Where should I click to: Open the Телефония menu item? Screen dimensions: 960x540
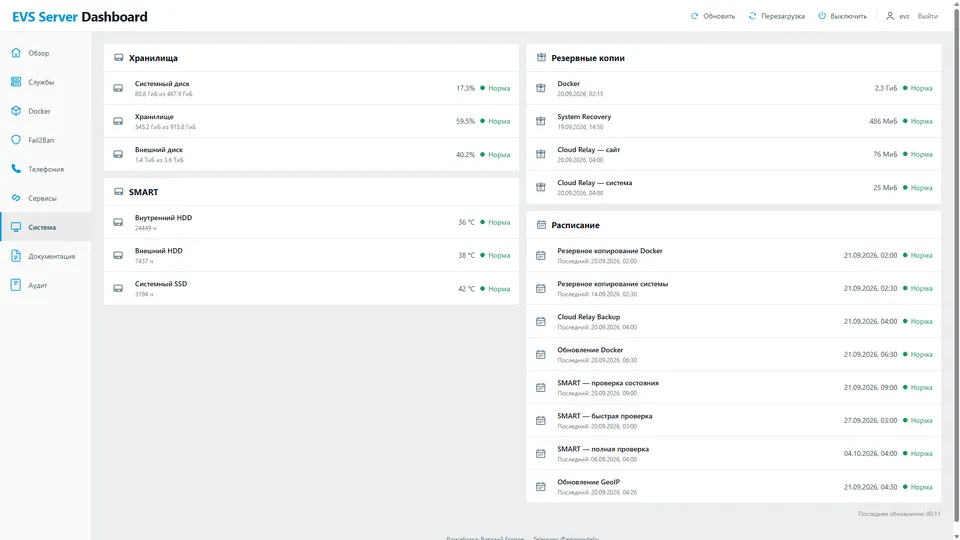coord(46,169)
